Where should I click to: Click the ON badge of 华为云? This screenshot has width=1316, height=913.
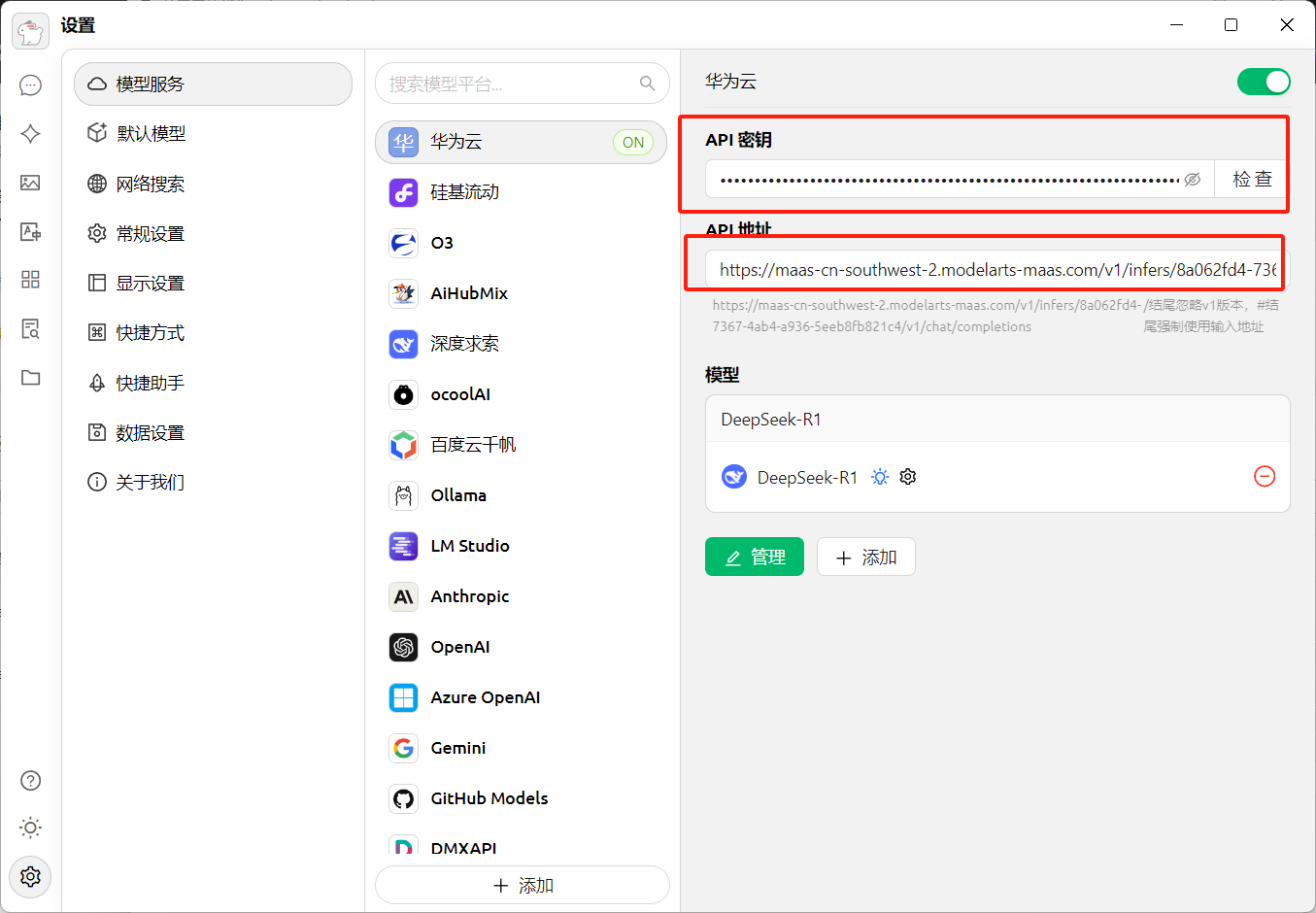click(633, 142)
